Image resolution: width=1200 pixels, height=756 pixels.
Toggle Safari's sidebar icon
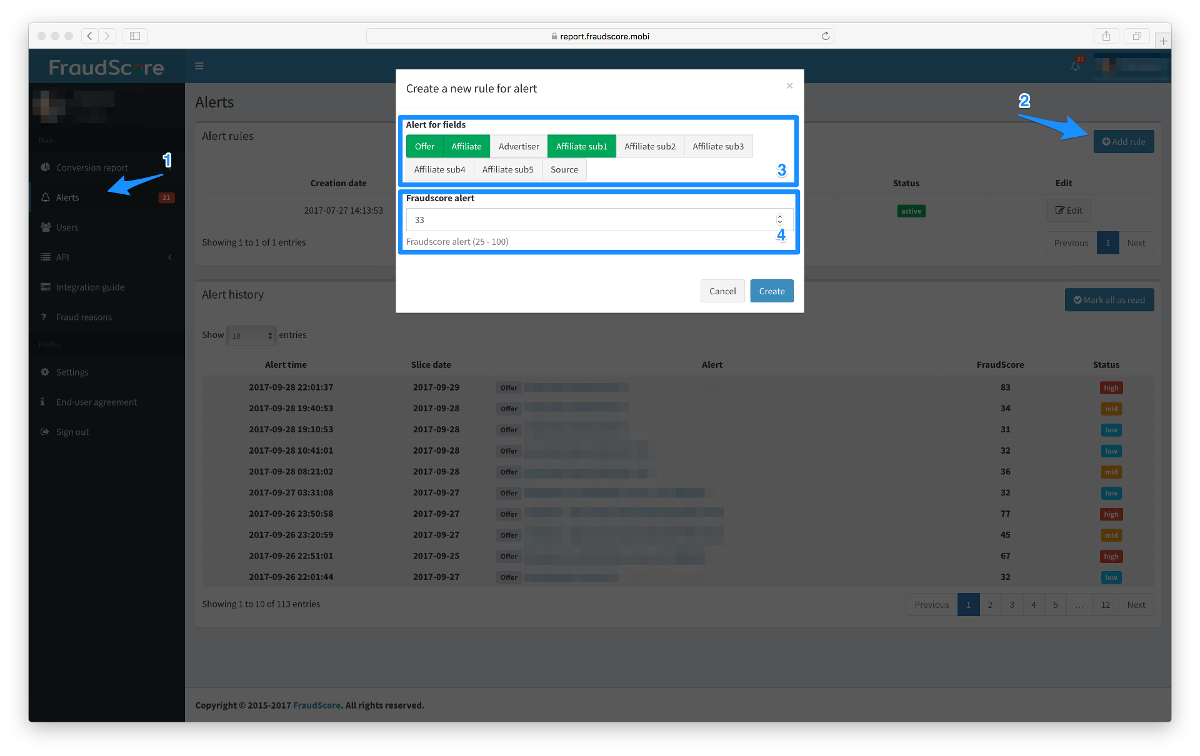[x=135, y=36]
